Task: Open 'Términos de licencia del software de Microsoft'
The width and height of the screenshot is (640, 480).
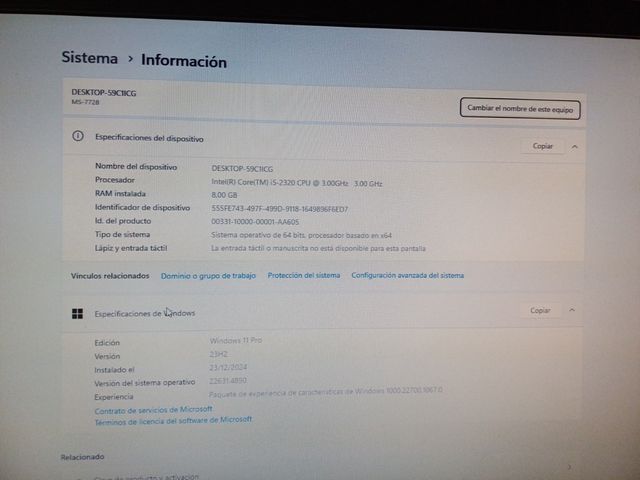Action: pos(173,420)
